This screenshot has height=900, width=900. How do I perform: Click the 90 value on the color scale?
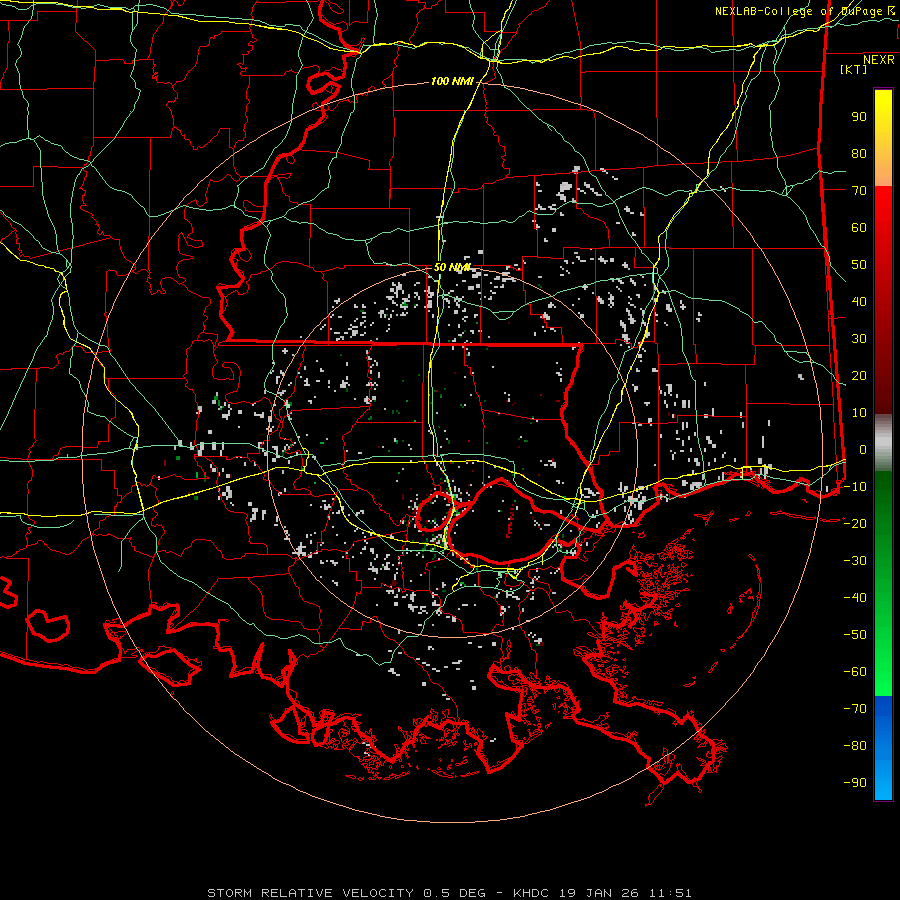[x=859, y=117]
